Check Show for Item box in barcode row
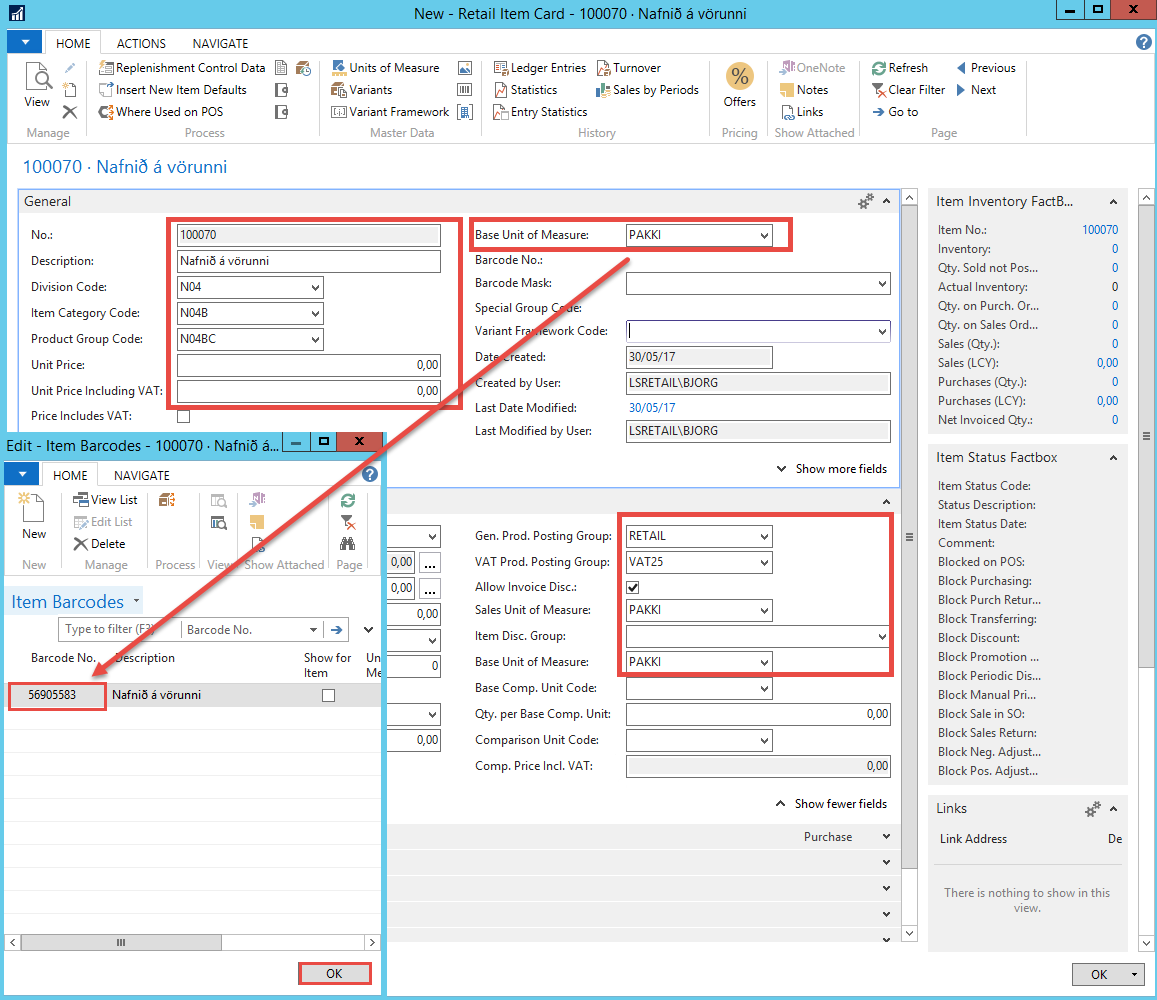 (x=328, y=695)
